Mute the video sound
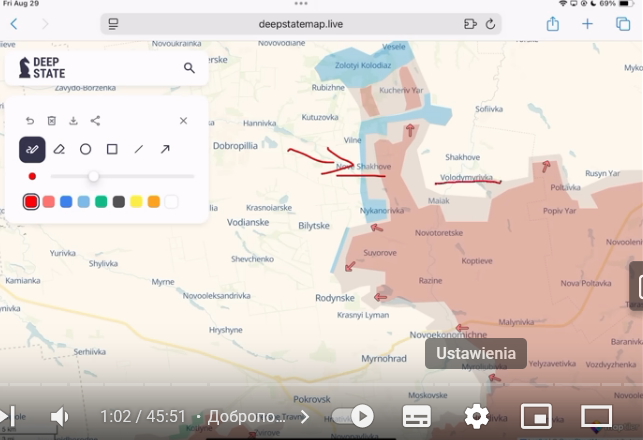Viewport: 643px width, 440px height. click(60, 416)
